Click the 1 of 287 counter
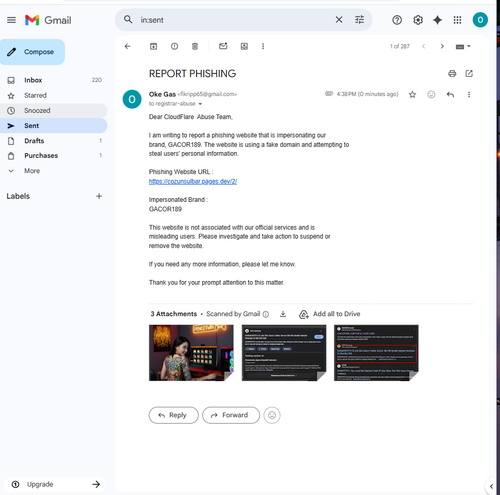 click(x=400, y=47)
